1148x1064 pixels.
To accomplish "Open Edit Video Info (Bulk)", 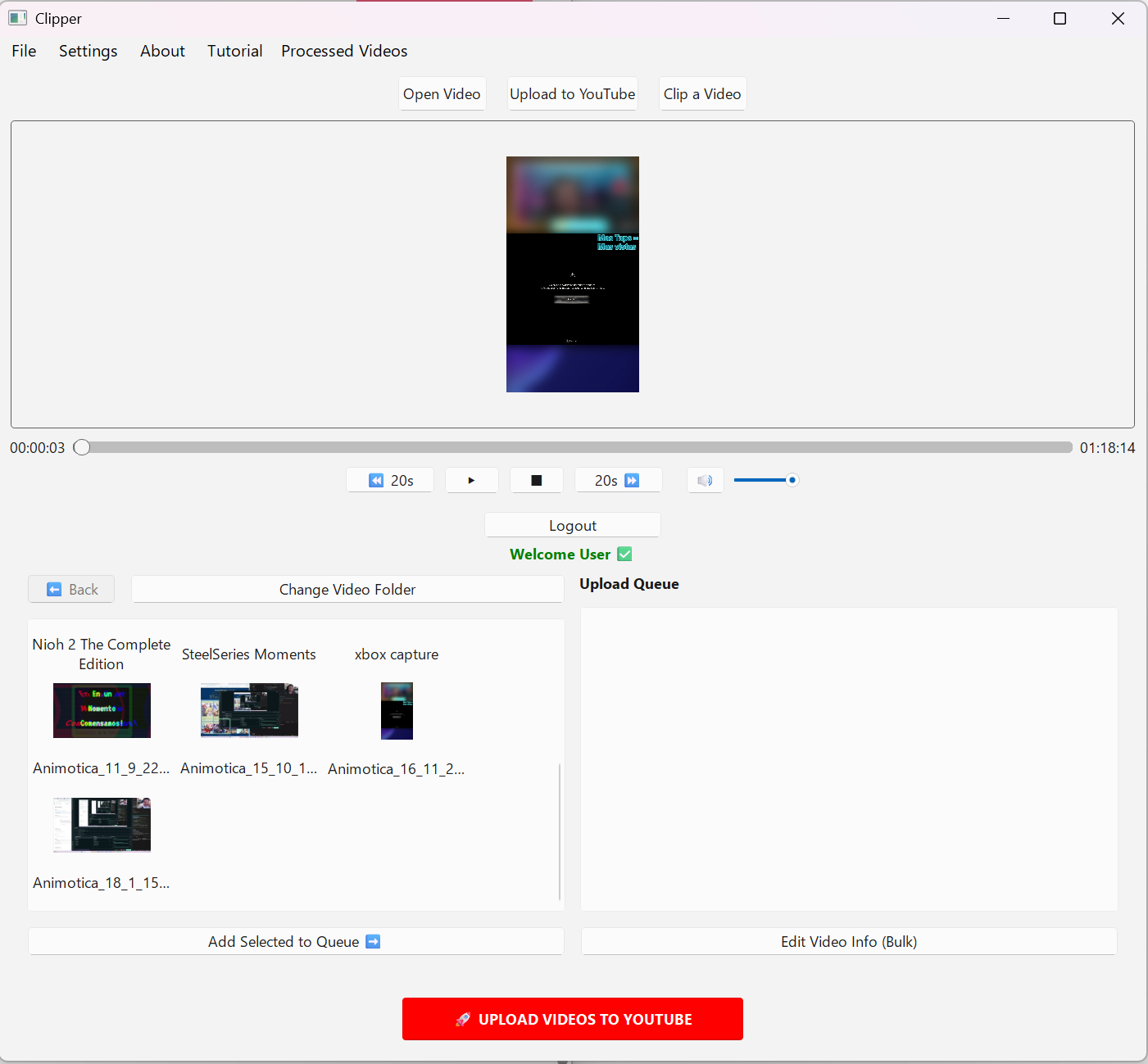I will tap(848, 941).
